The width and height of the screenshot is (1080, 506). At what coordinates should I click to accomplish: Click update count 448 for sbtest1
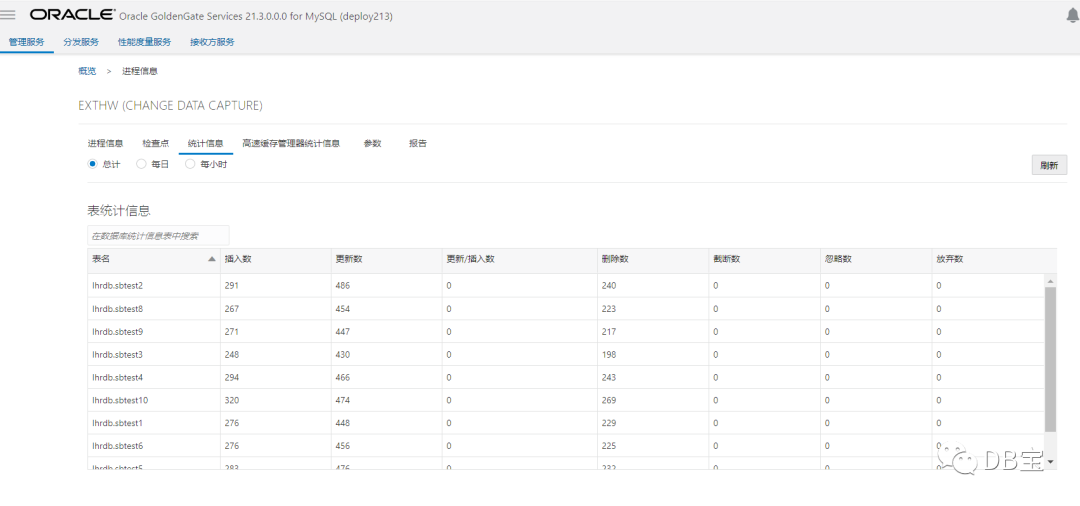[342, 423]
